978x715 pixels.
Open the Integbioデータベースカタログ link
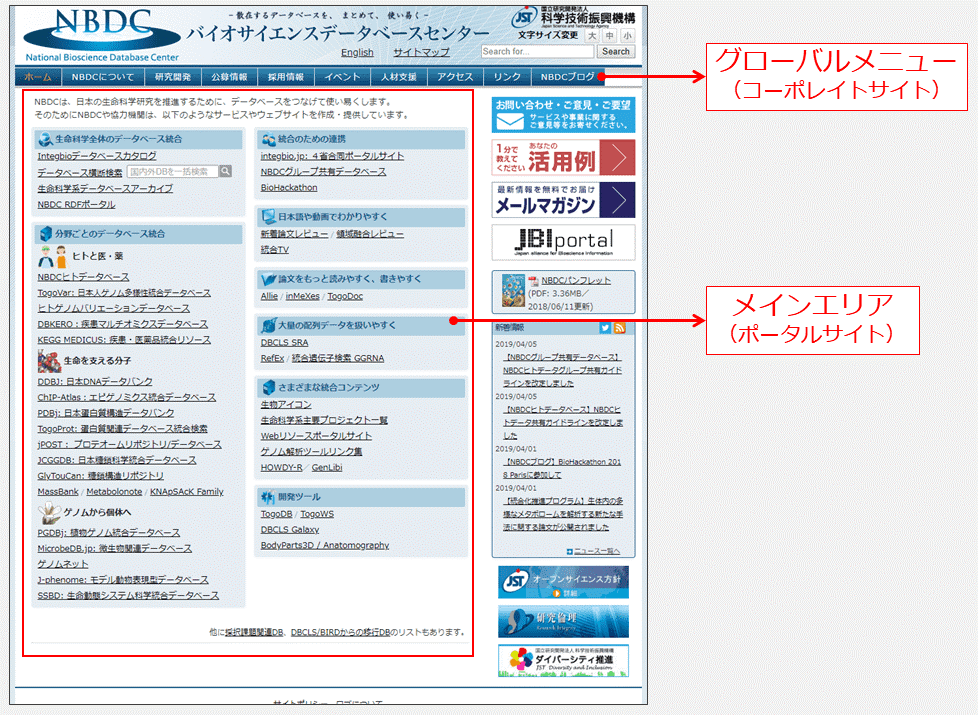tap(97, 156)
